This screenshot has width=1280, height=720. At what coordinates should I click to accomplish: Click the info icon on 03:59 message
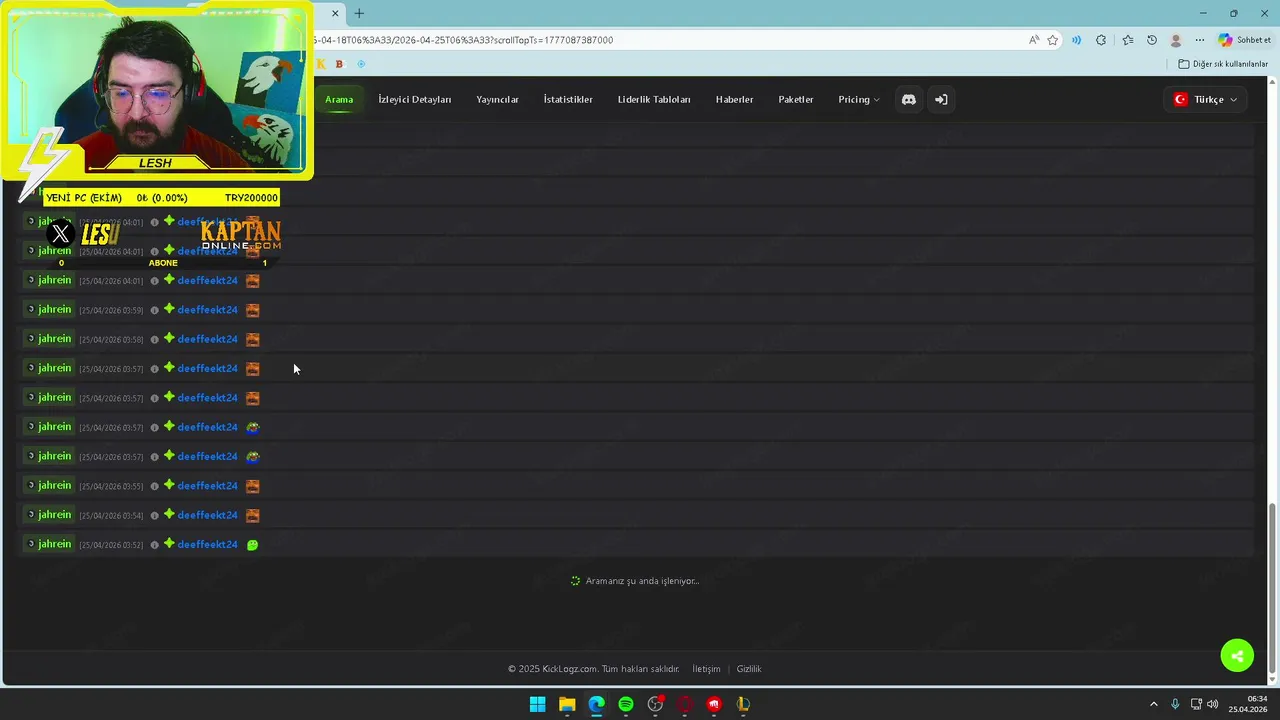coord(154,310)
